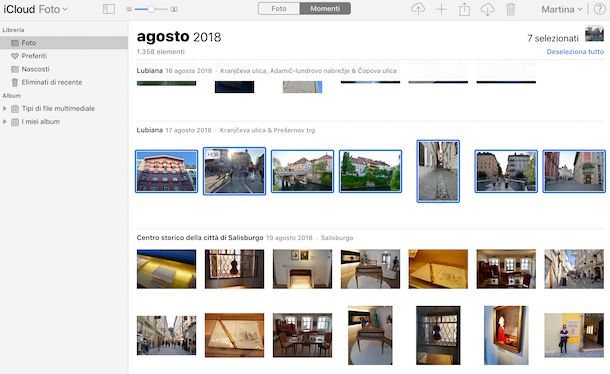This screenshot has height=374, width=610.
Task: Deselect the last selected Lubiana photo
Action: [x=574, y=171]
